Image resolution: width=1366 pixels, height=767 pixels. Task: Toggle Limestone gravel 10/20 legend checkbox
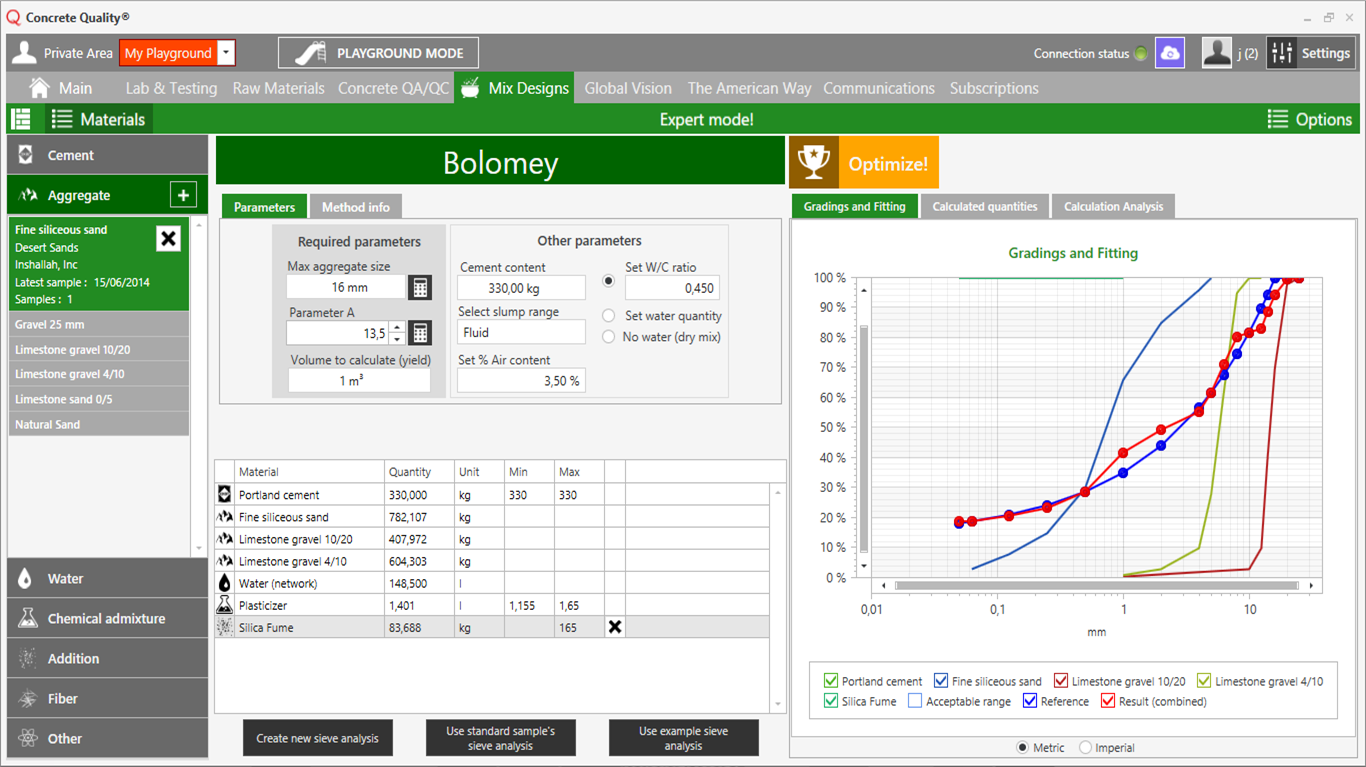coord(1060,681)
